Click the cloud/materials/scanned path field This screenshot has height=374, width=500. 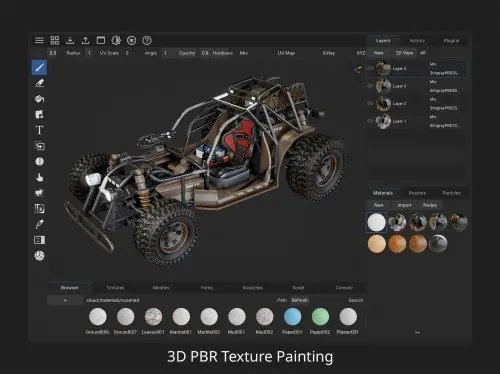tap(113, 300)
